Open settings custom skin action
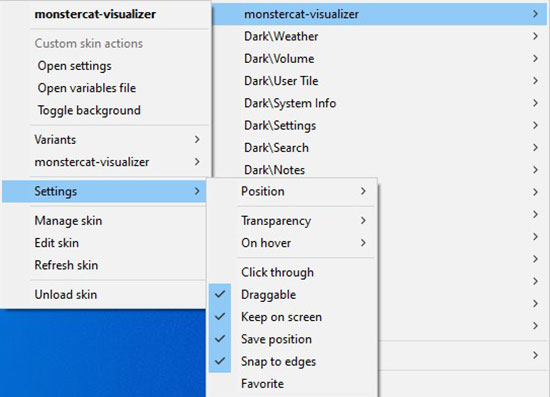 point(105,66)
